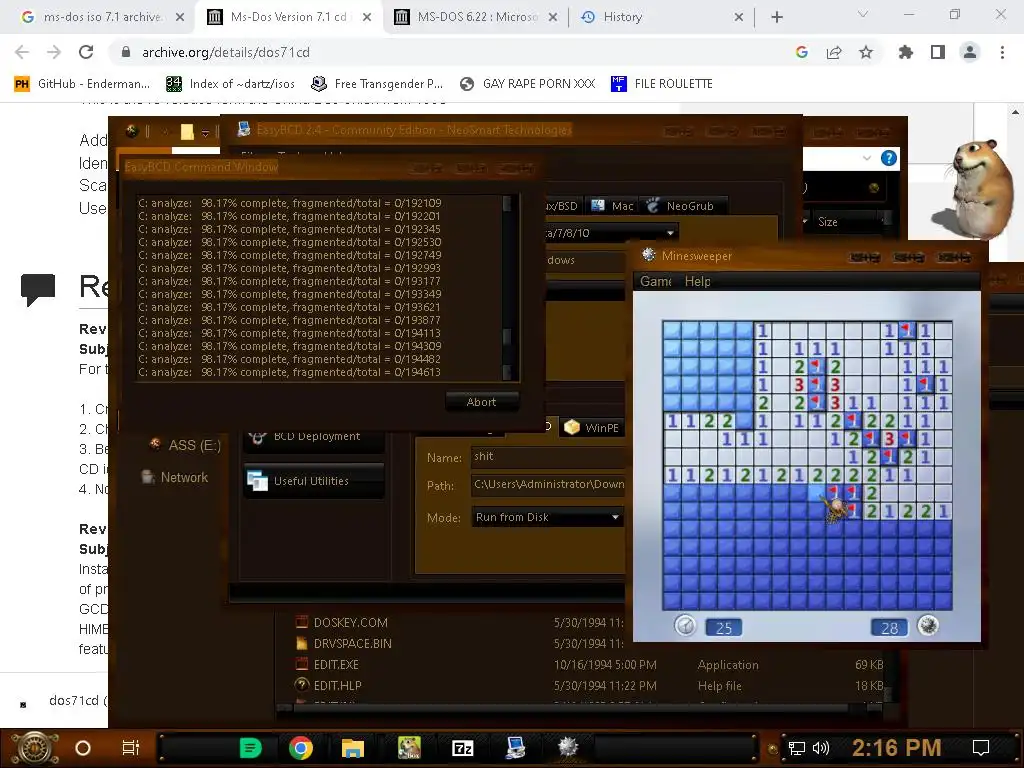Switch to the History Chrome tab
The image size is (1024, 768).
click(660, 17)
